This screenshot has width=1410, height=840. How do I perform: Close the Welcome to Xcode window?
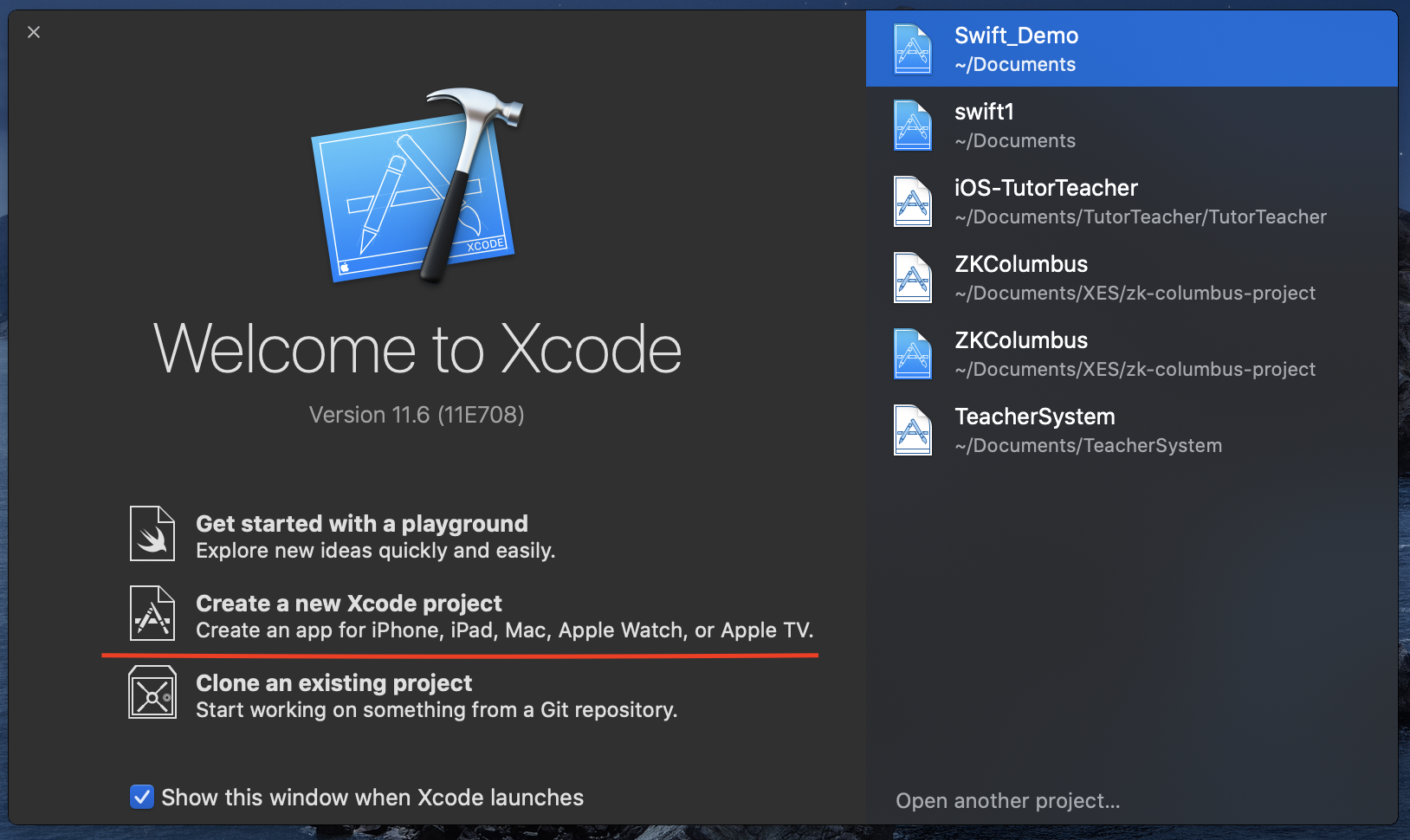pos(34,32)
